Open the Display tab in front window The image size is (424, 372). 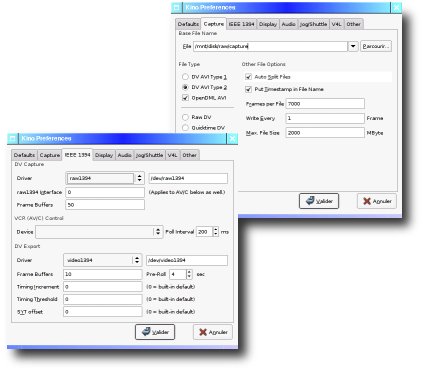pyautogui.click(x=104, y=155)
